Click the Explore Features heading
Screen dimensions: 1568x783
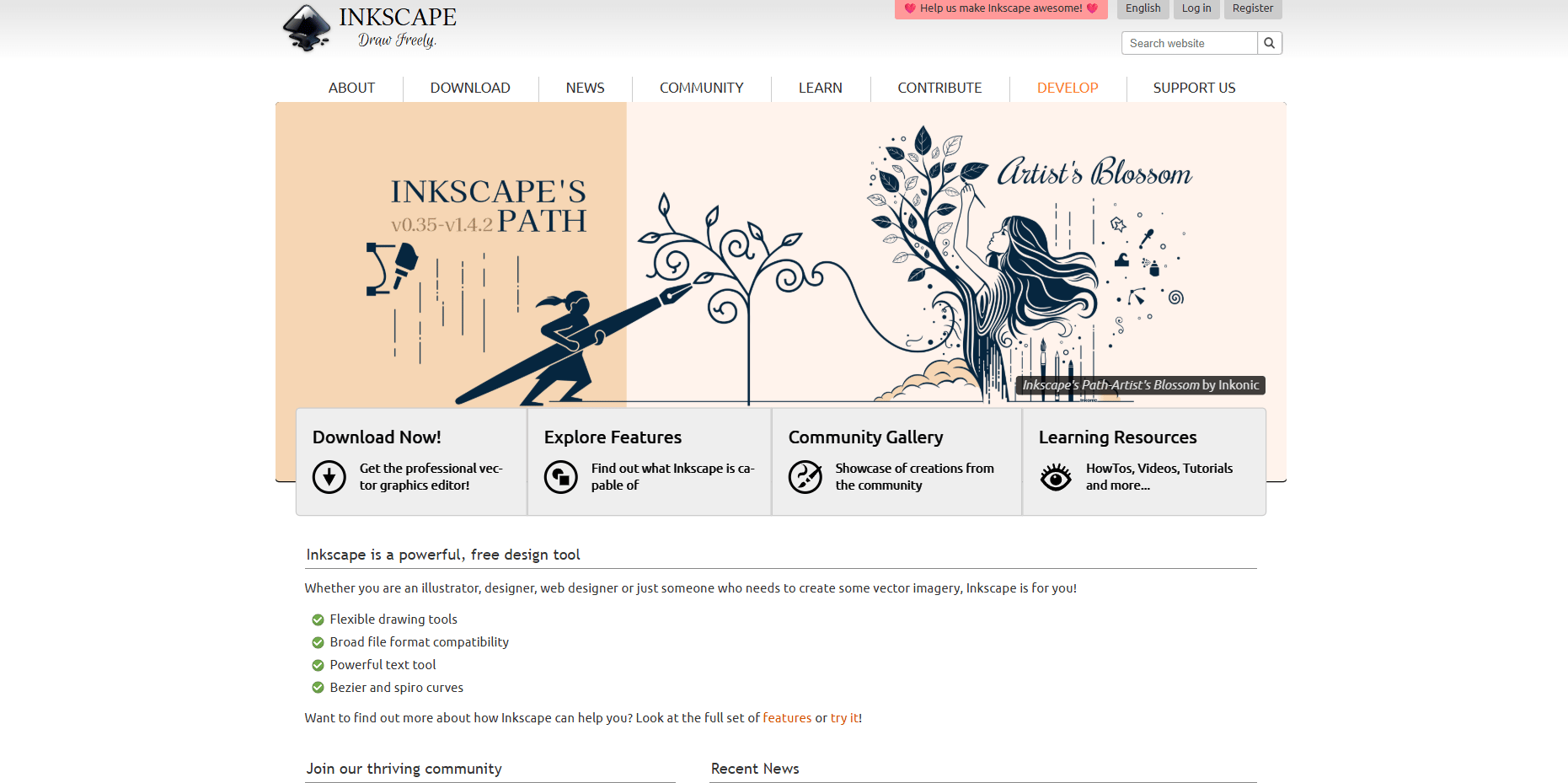[x=613, y=437]
